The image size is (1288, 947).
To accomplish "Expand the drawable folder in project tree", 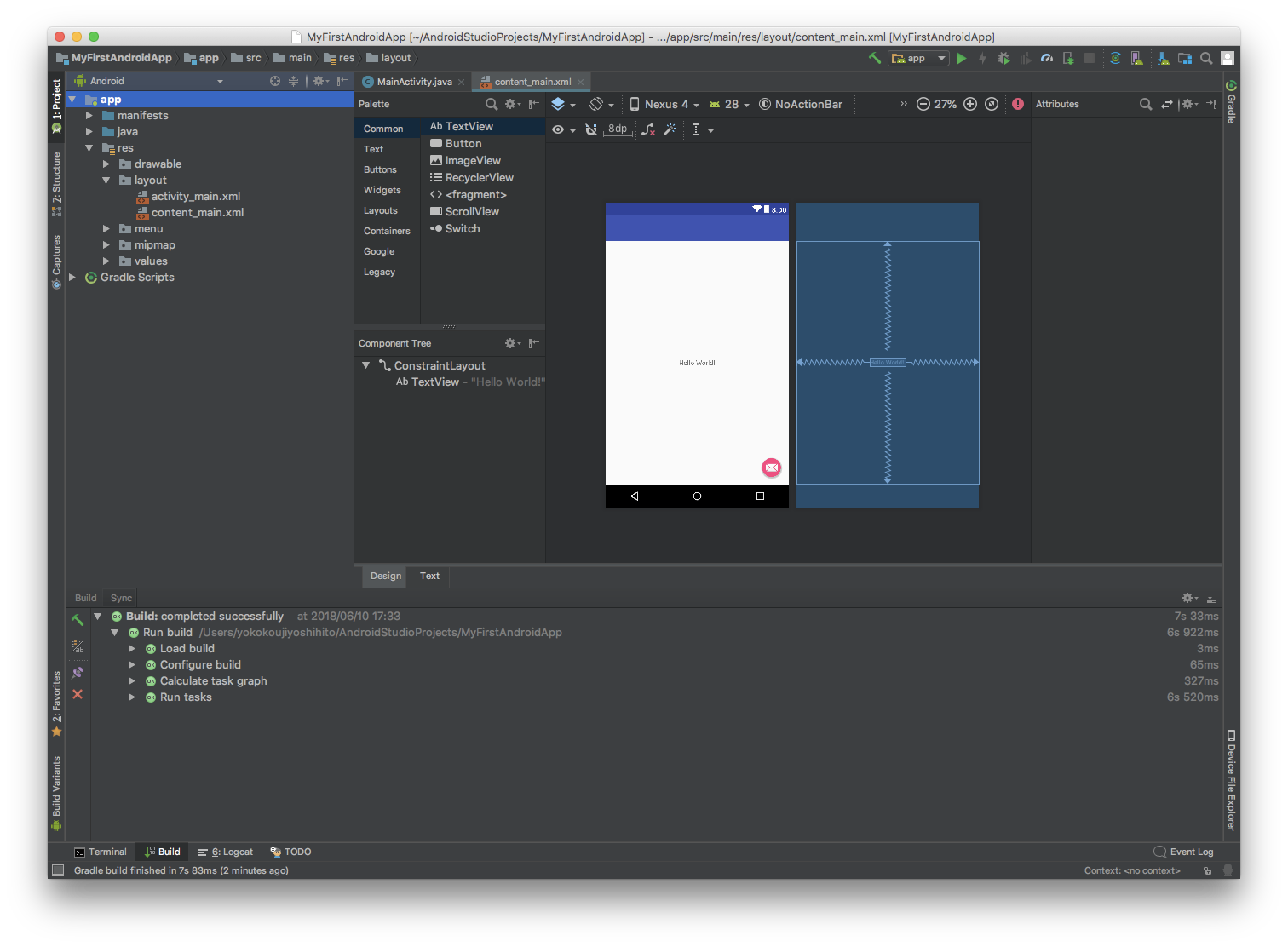I will tap(106, 164).
